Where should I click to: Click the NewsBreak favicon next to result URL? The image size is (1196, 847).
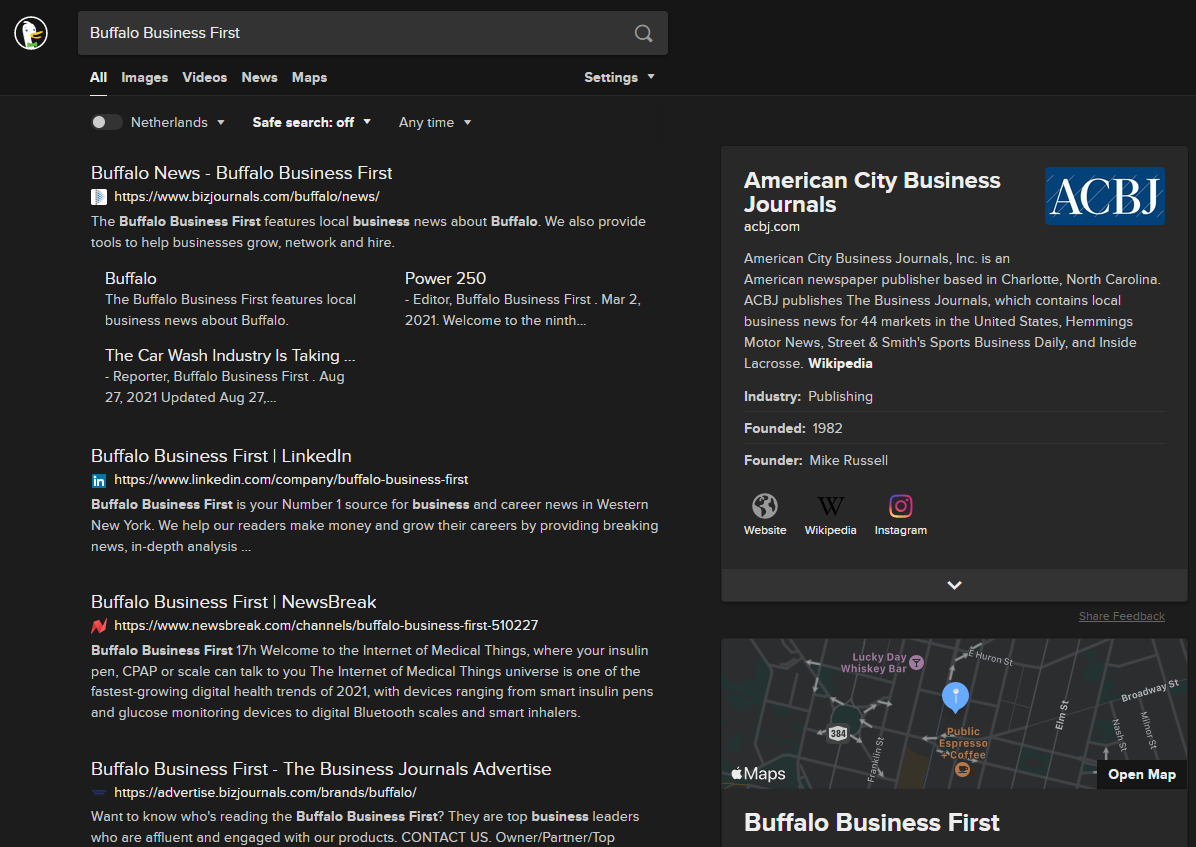point(99,626)
